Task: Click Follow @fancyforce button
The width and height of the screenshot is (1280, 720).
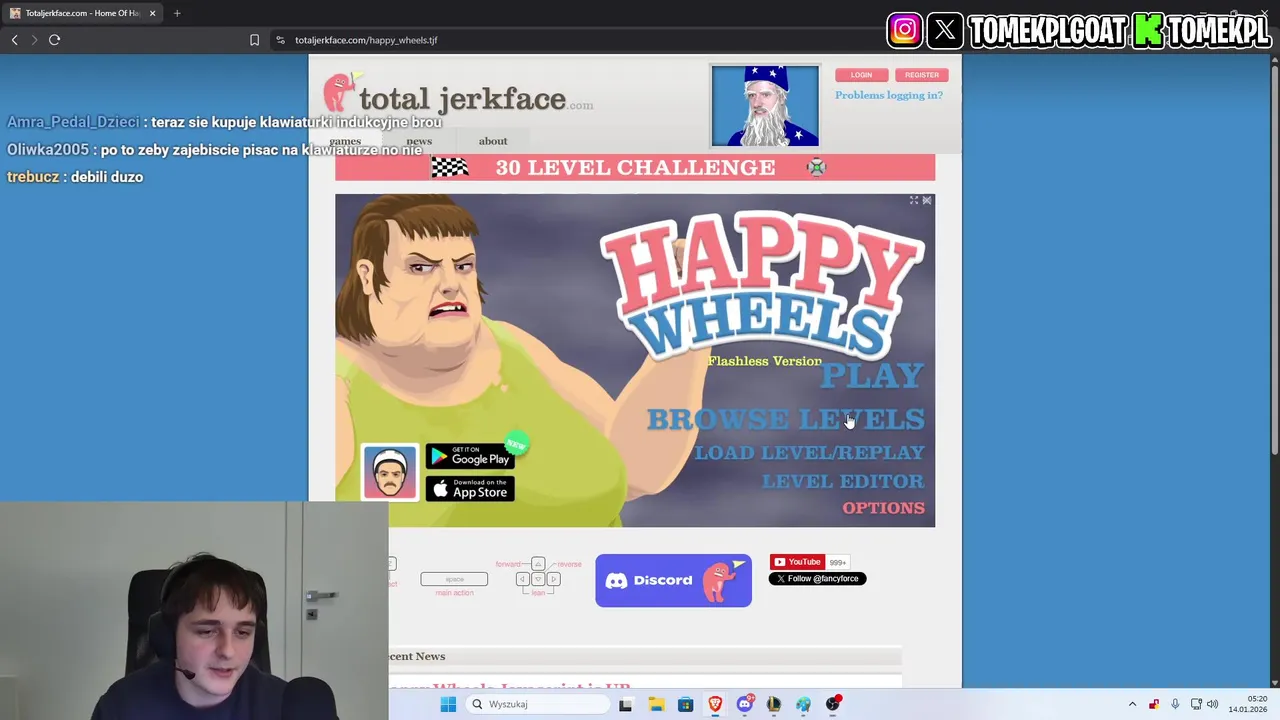Action: (x=817, y=578)
